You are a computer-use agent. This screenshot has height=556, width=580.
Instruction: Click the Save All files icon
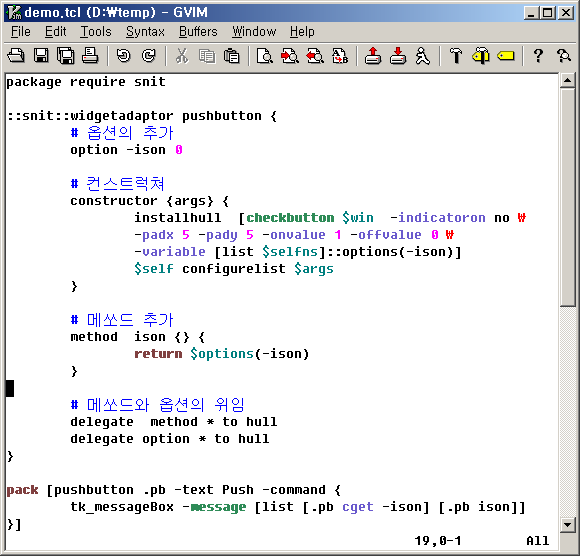pyautogui.click(x=65, y=56)
